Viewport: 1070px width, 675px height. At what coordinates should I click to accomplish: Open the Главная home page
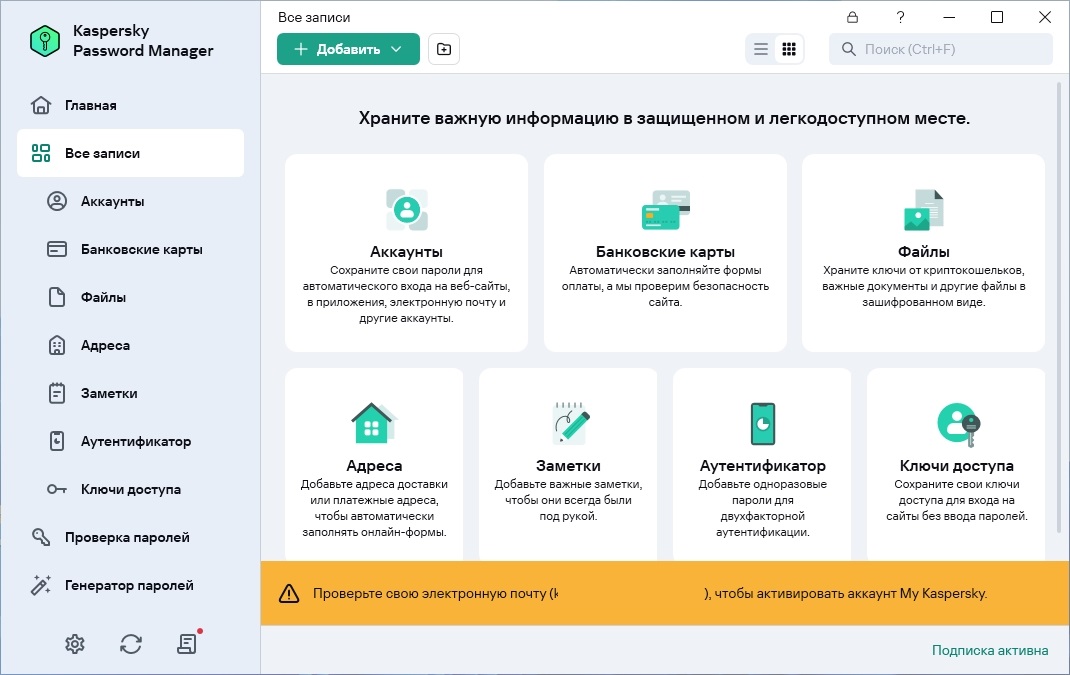[130, 105]
